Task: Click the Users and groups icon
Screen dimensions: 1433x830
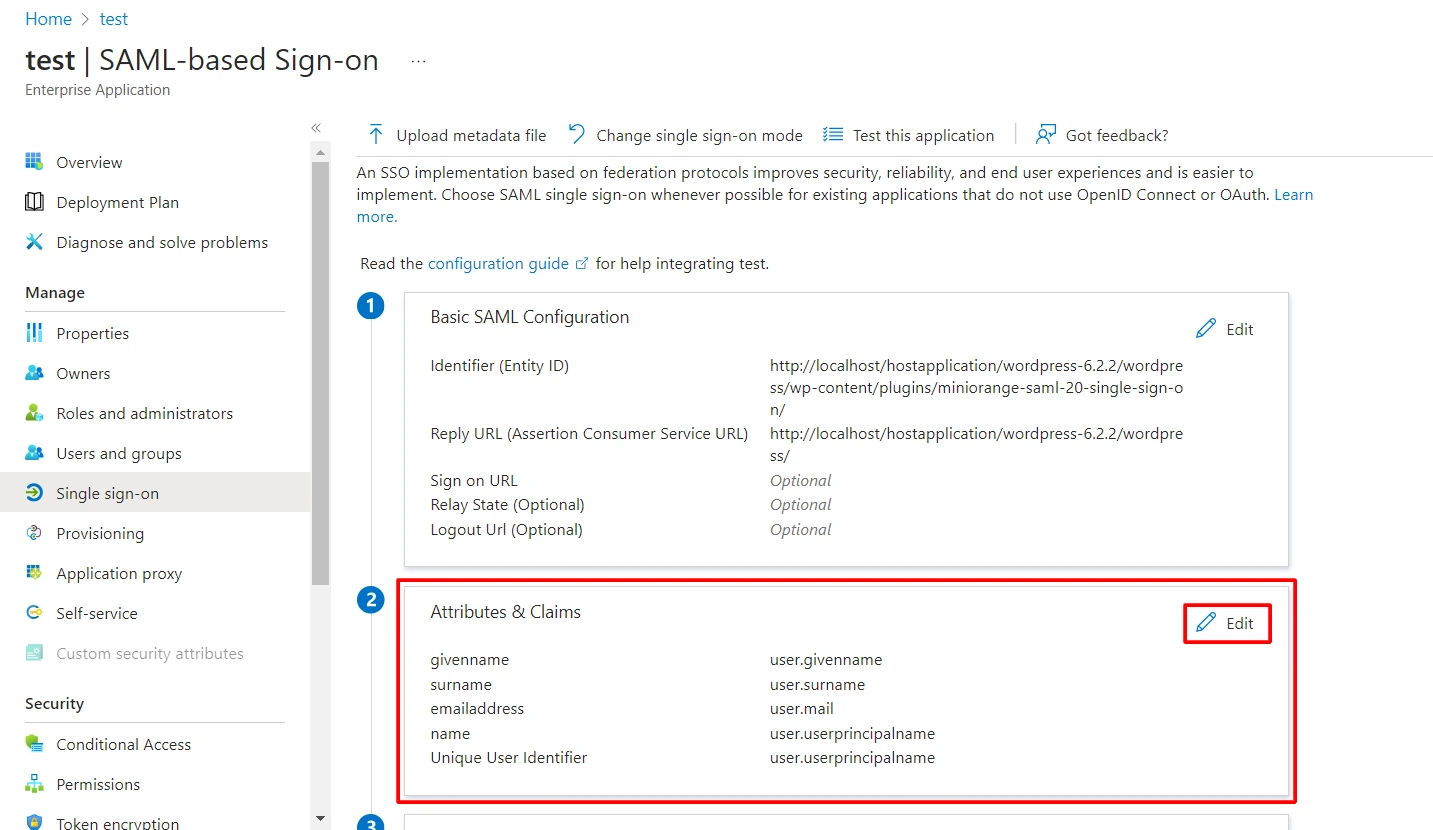Action: (x=35, y=453)
